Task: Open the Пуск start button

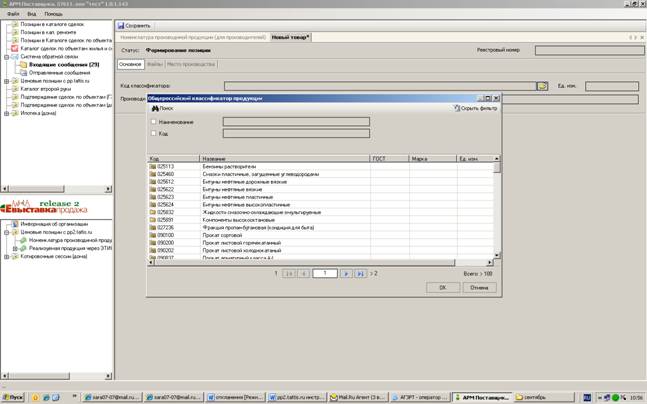Action: click(13, 397)
